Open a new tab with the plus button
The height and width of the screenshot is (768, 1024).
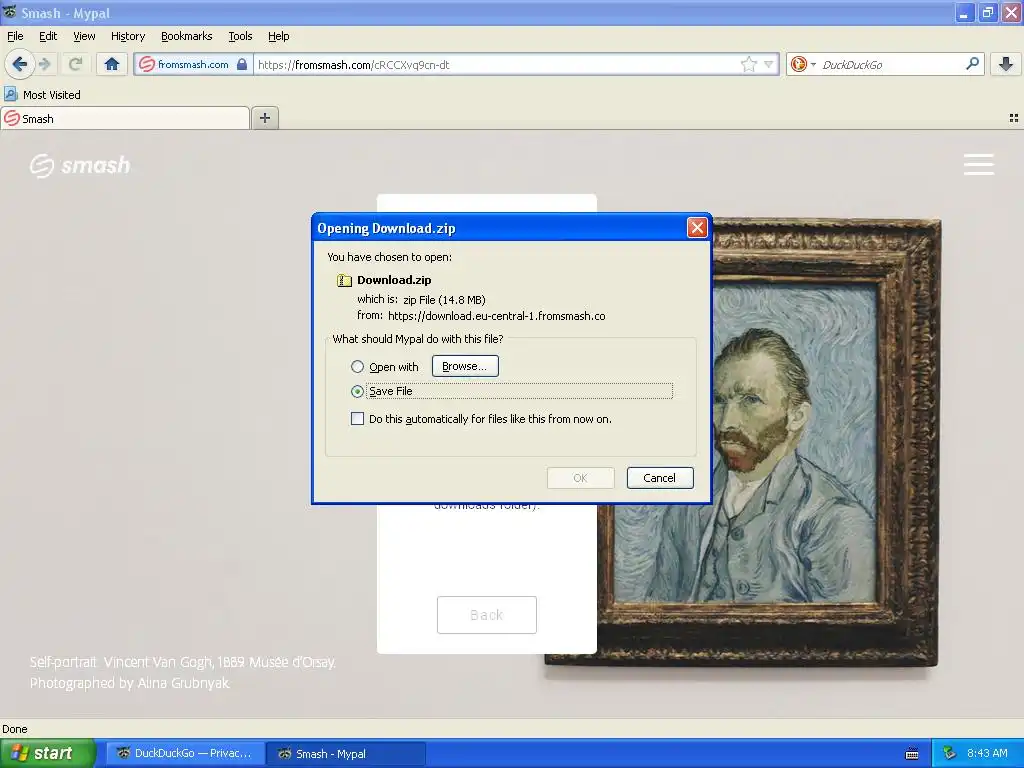pyautogui.click(x=264, y=118)
